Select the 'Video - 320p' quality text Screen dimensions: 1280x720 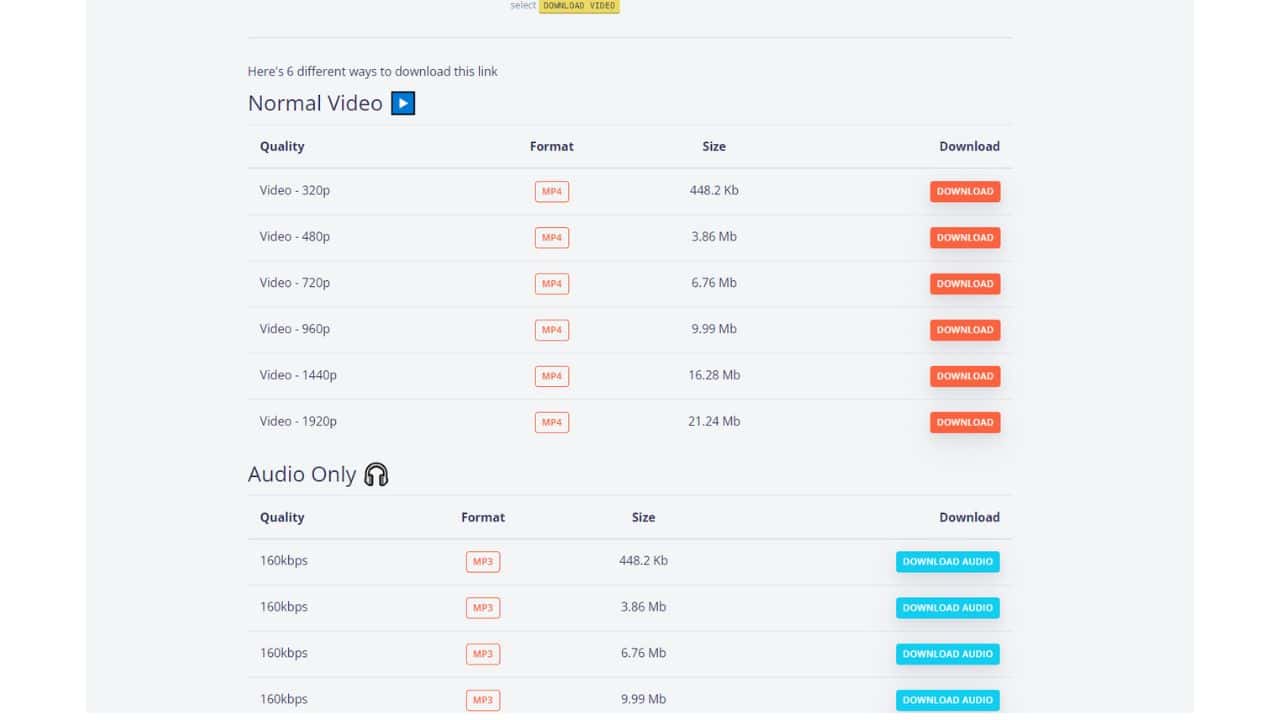coord(295,190)
